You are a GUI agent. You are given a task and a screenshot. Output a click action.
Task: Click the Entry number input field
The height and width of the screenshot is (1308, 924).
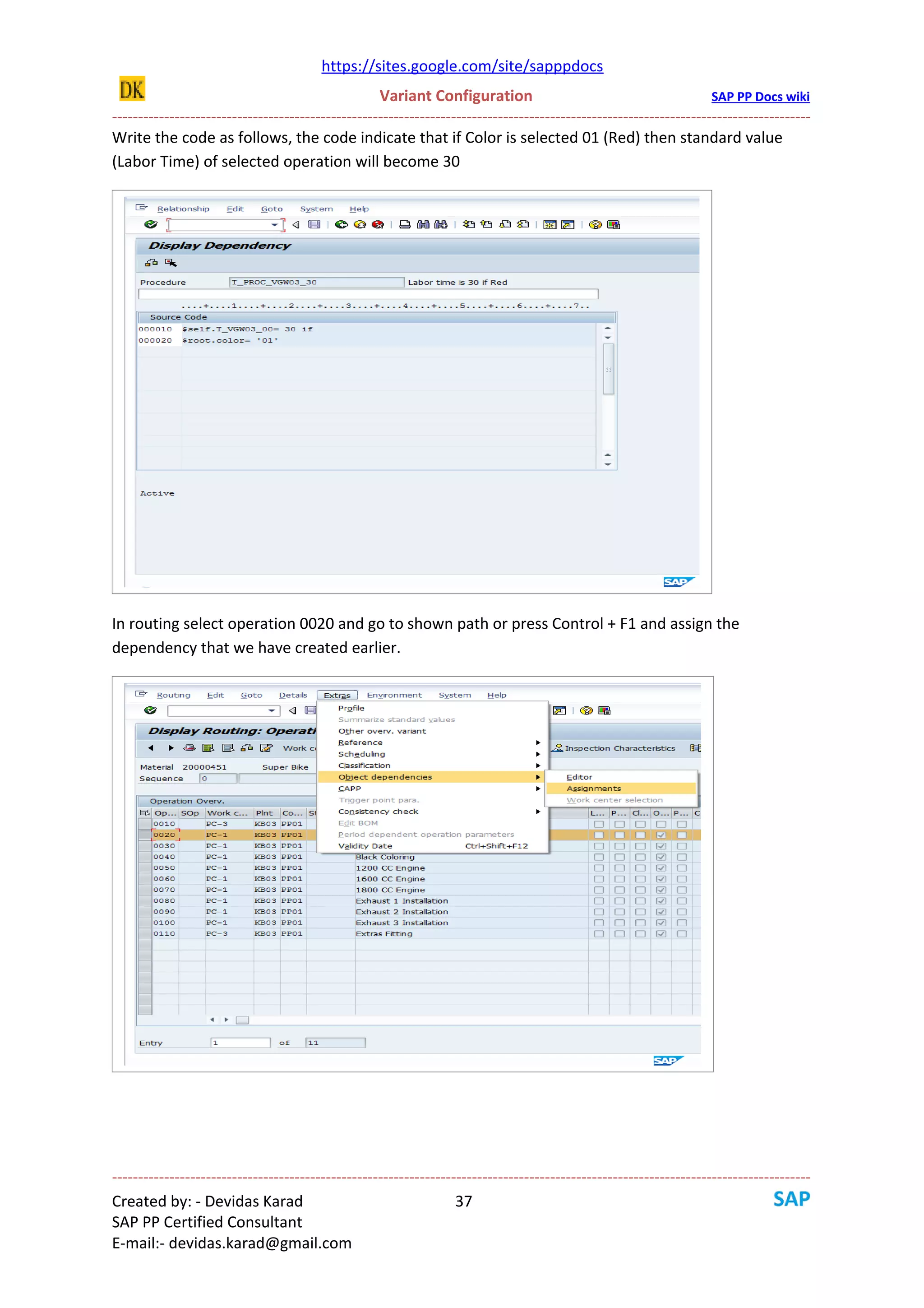pos(240,1043)
